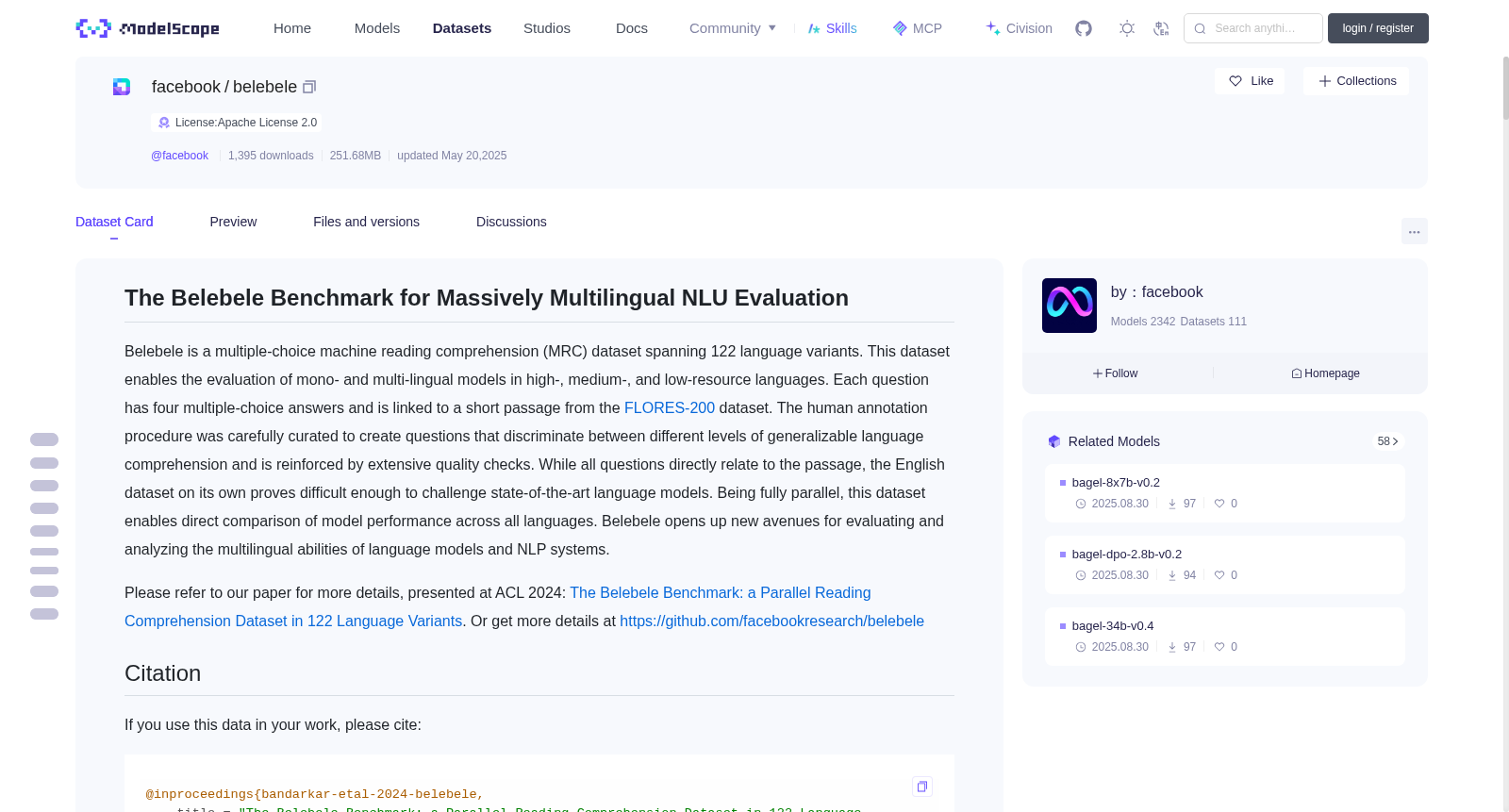Click the 'by : facebook' organization name

click(x=1156, y=292)
